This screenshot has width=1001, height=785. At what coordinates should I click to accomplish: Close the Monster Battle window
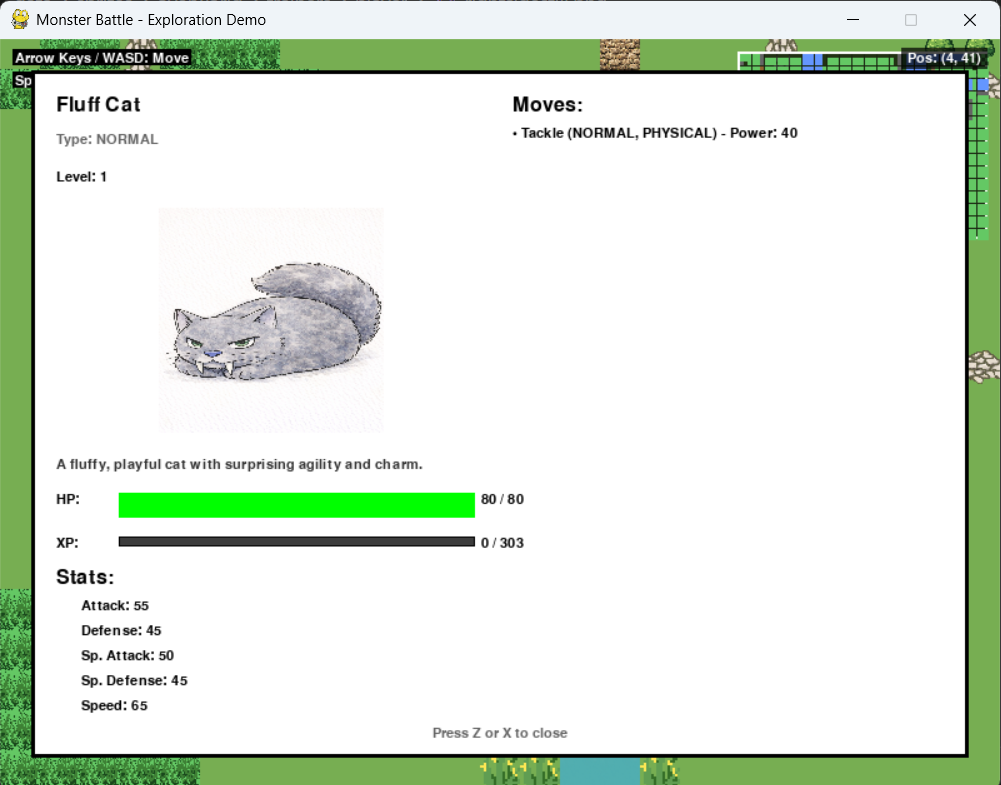970,20
